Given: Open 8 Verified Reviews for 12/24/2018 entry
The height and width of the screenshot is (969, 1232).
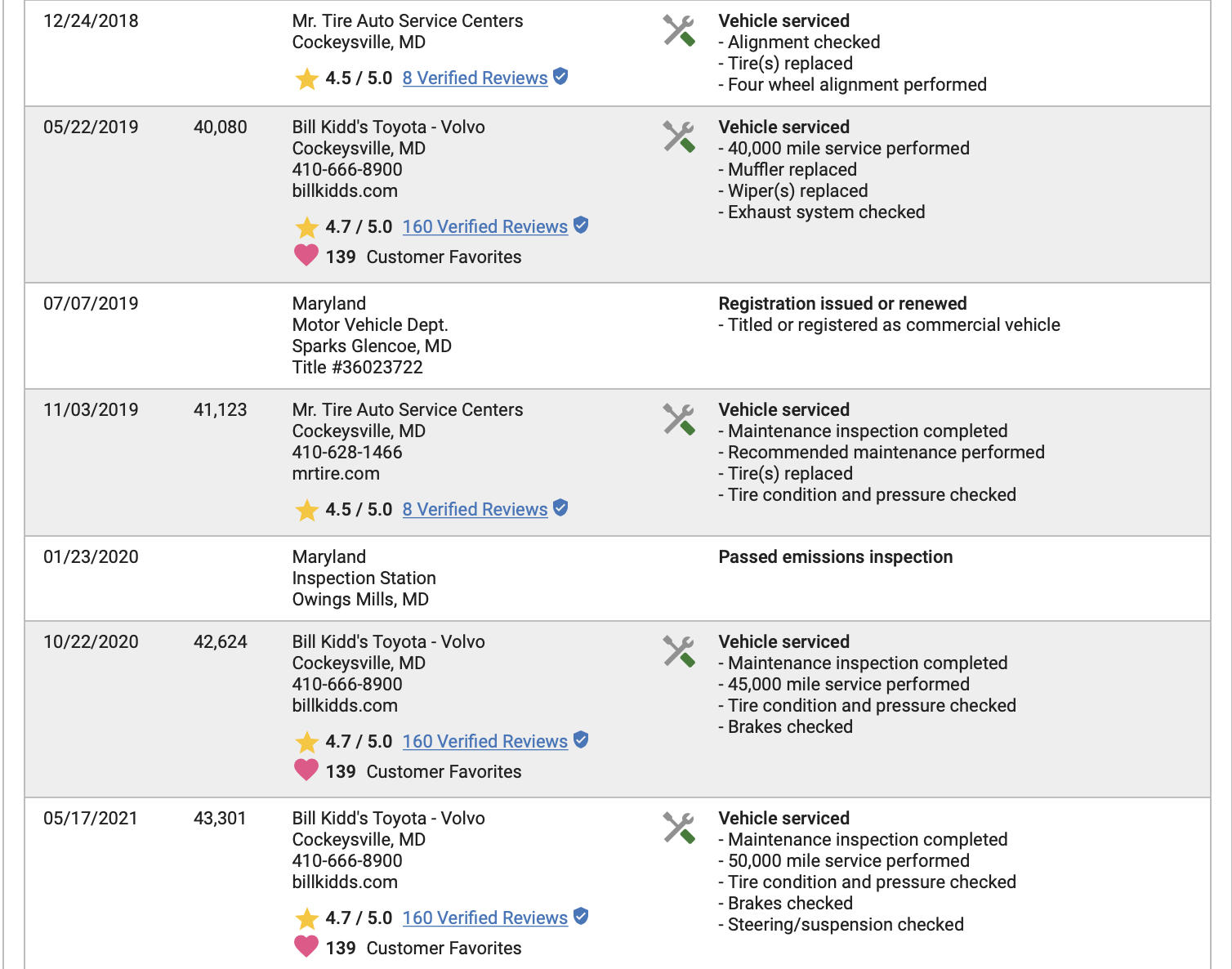Looking at the screenshot, I should [475, 78].
